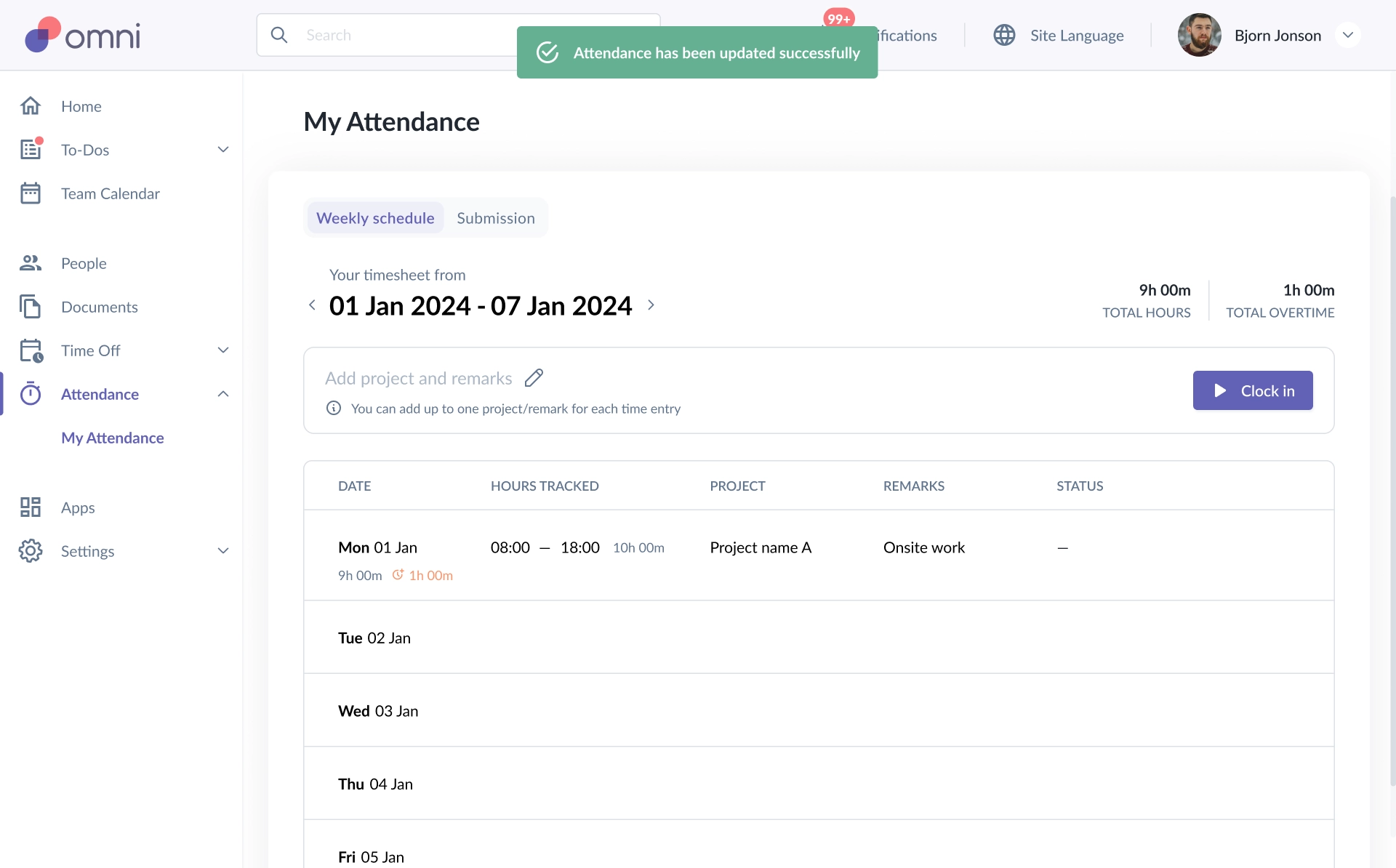
Task: Expand the To-Dos menu chevron
Action: (223, 150)
